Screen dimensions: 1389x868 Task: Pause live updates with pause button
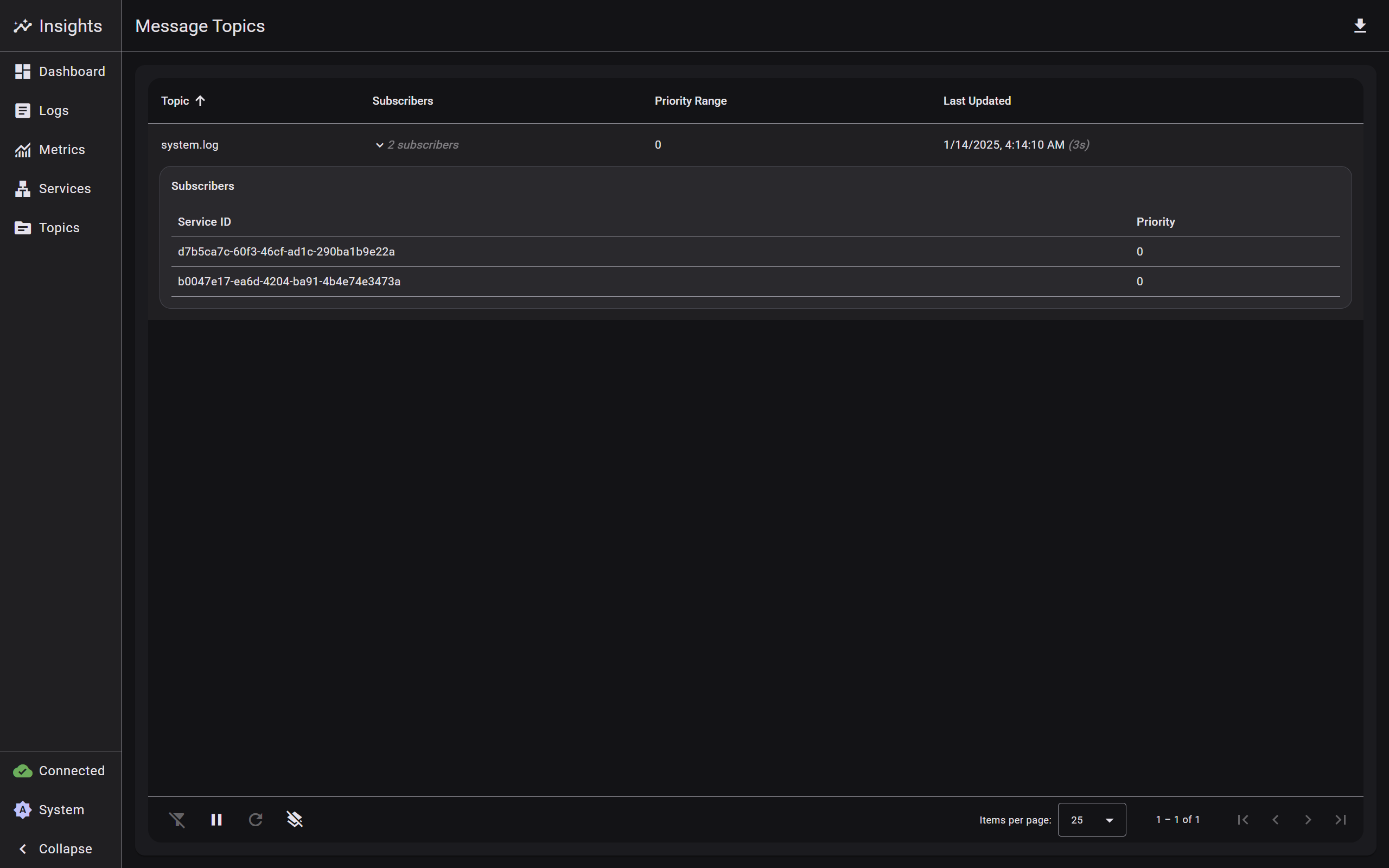pyautogui.click(x=216, y=820)
